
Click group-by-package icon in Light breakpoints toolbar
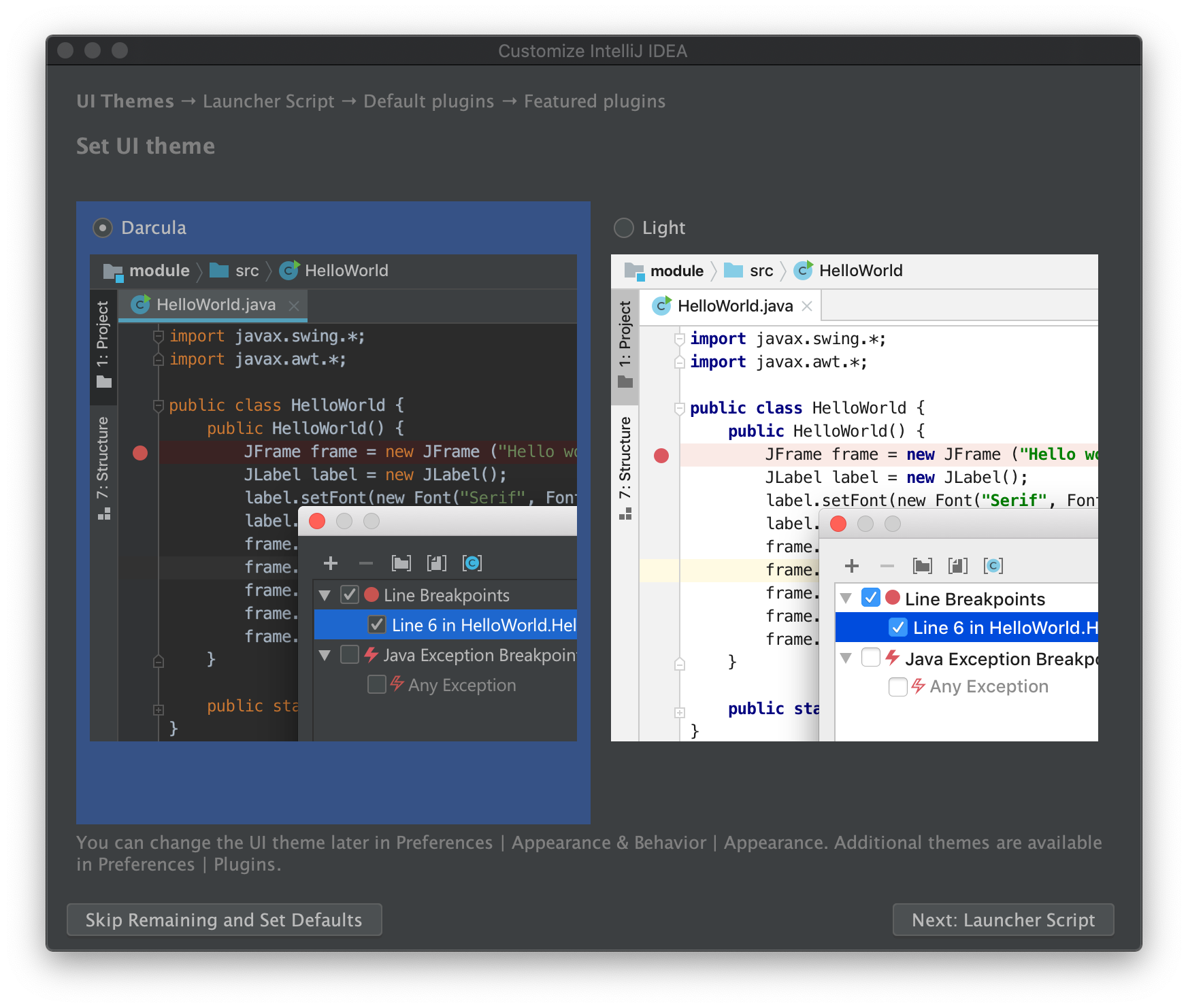tap(923, 566)
